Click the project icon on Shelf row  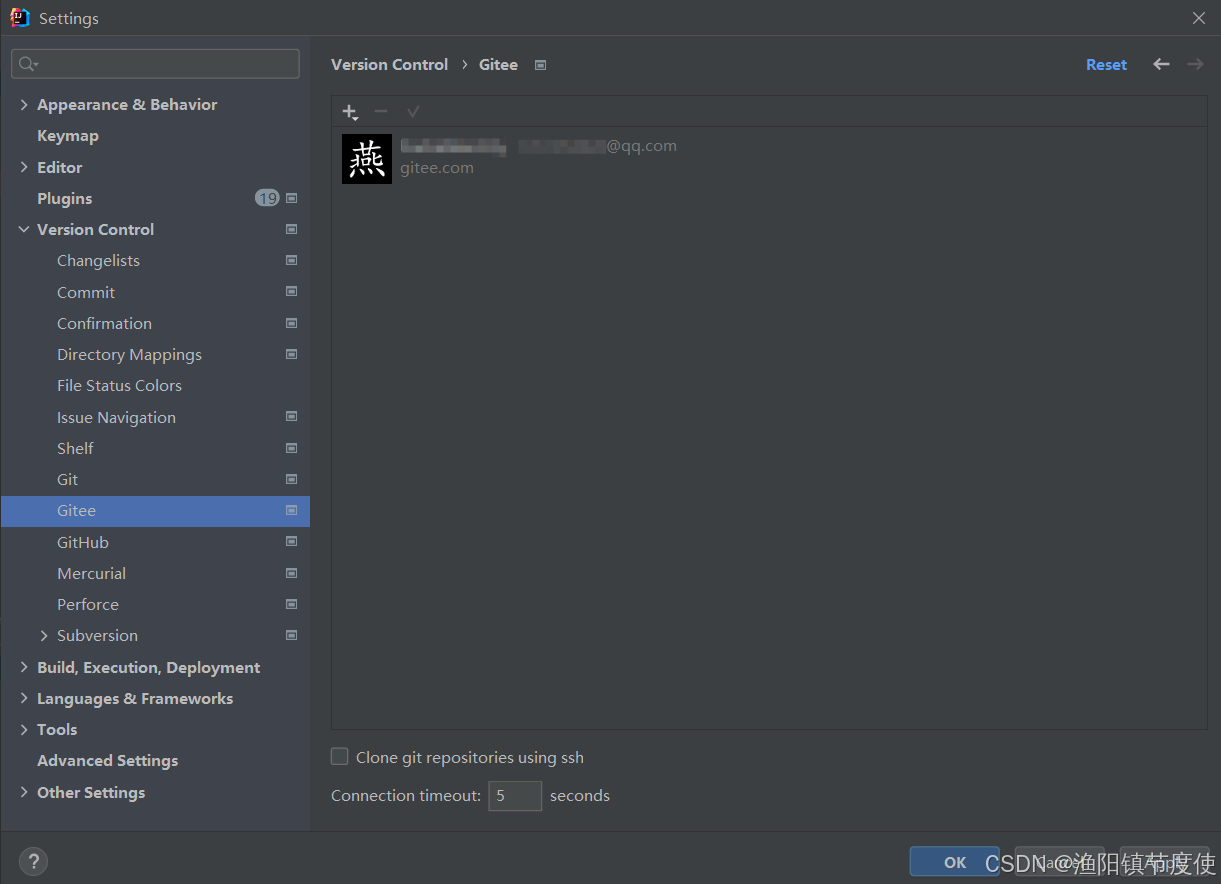[x=291, y=448]
